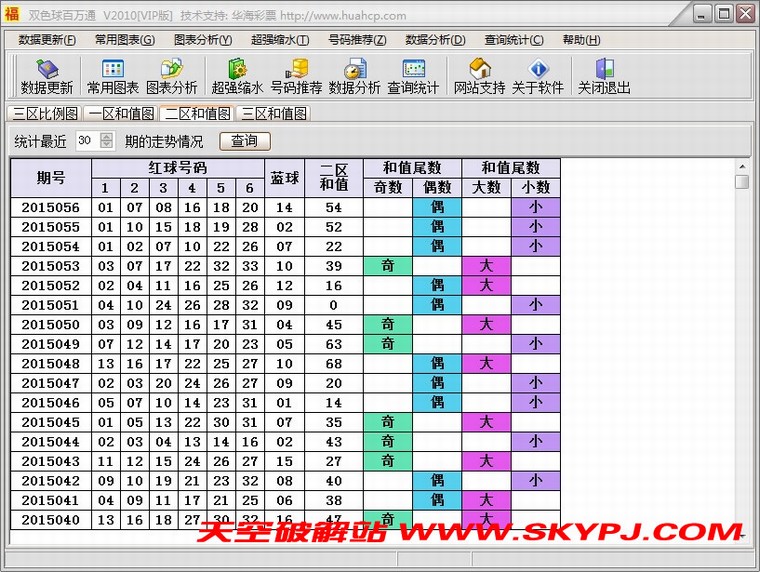This screenshot has height=572, width=760.
Task: Open 常用图表 from the toolbar
Action: click(x=112, y=76)
